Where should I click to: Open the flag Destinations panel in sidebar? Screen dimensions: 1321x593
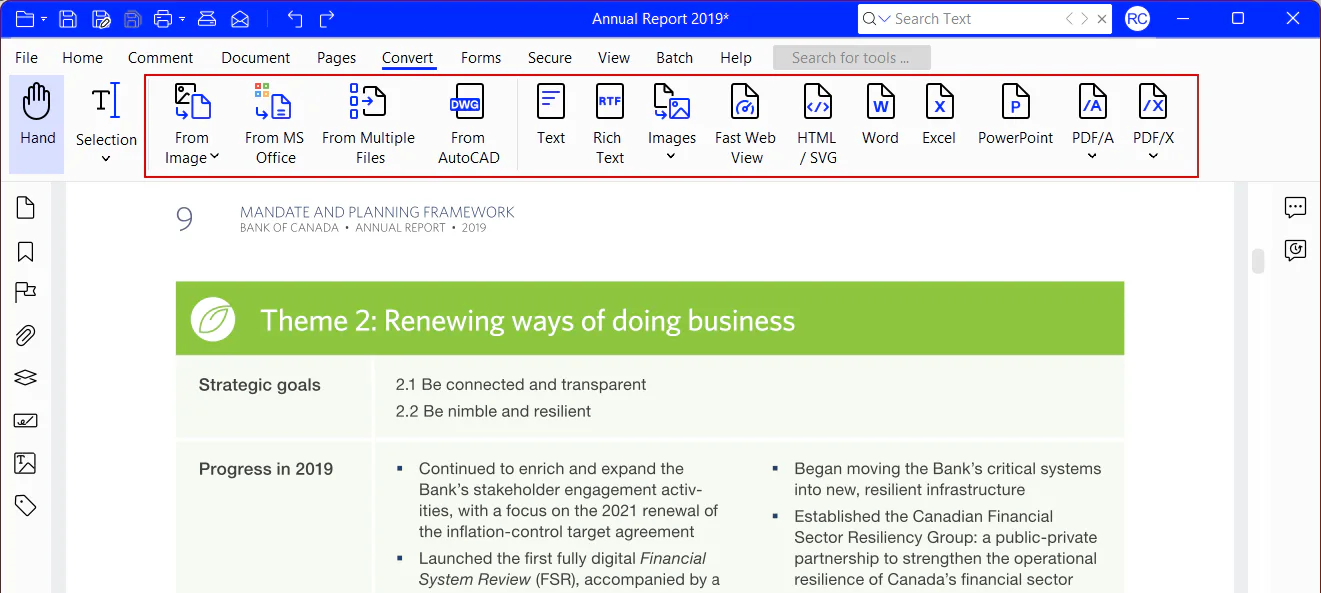pos(26,292)
